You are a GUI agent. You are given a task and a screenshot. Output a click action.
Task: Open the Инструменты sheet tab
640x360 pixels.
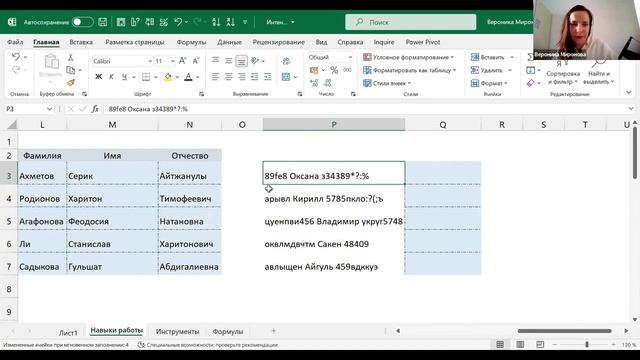point(178,332)
